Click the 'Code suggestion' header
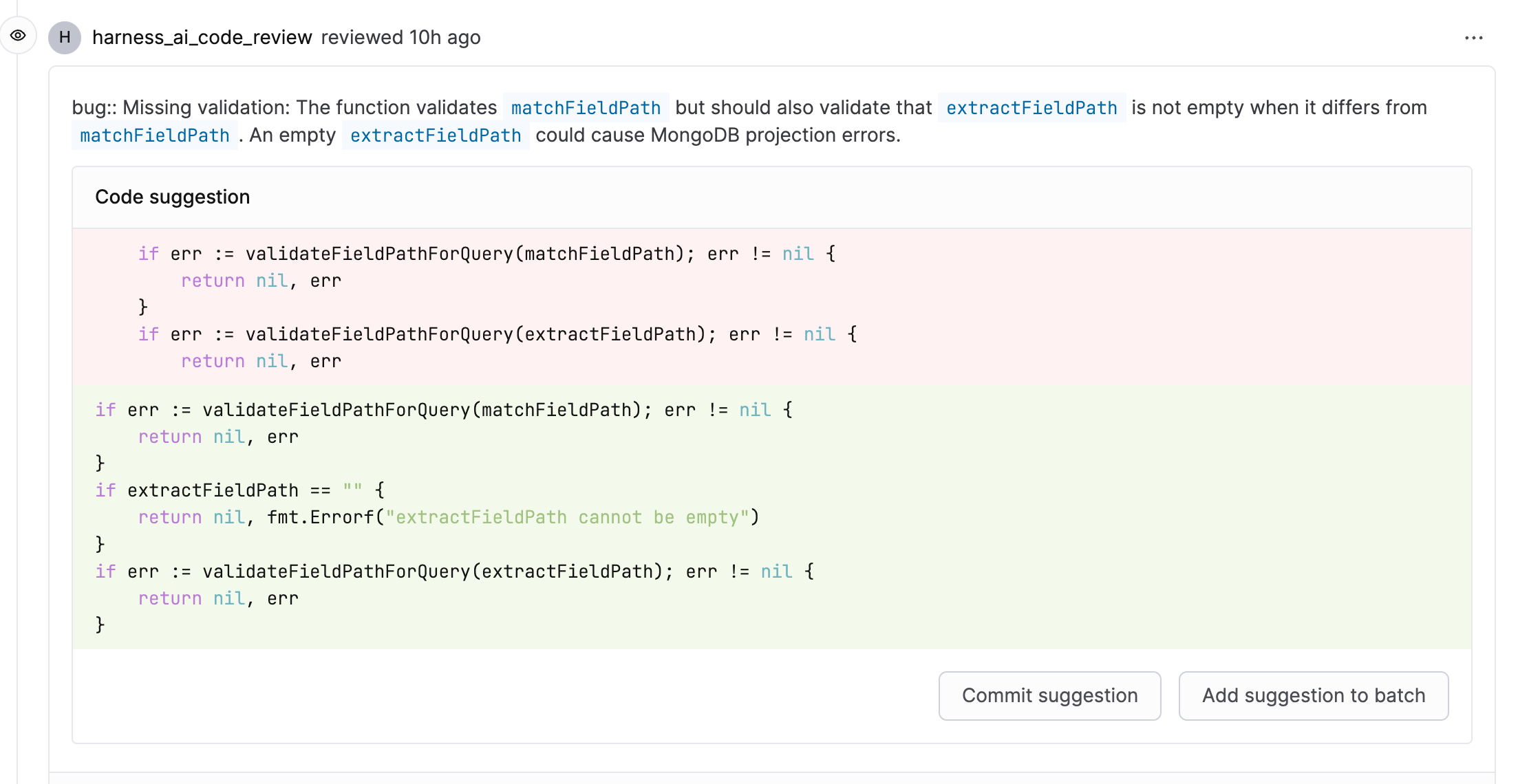Screen dimensions: 1529x784 click(172, 197)
